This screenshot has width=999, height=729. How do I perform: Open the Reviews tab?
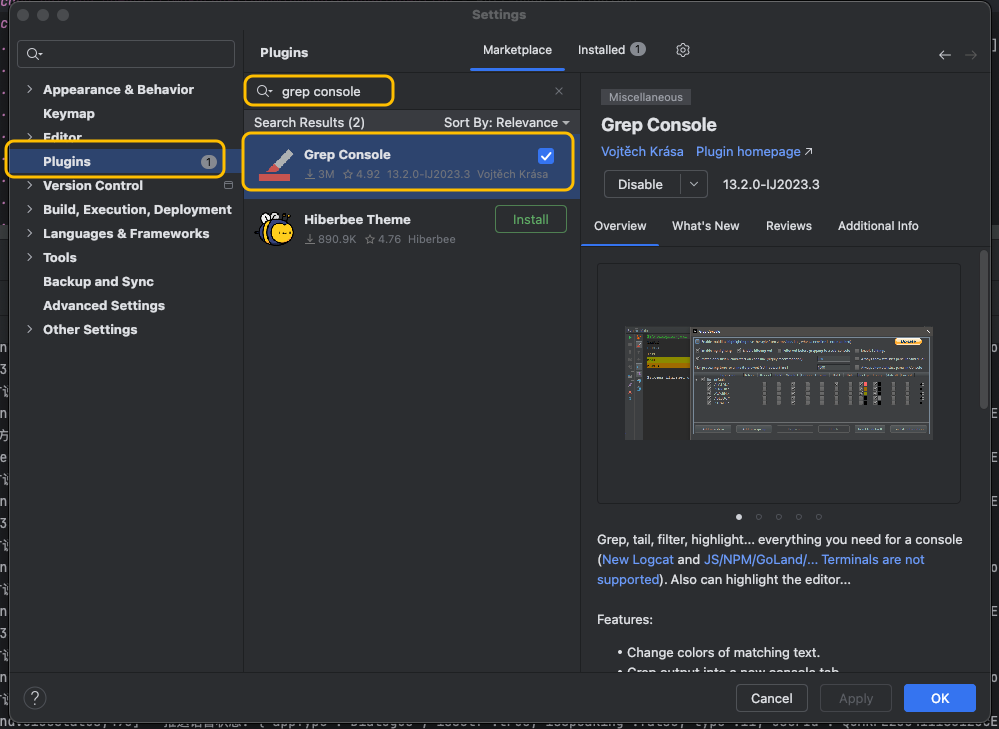click(789, 226)
